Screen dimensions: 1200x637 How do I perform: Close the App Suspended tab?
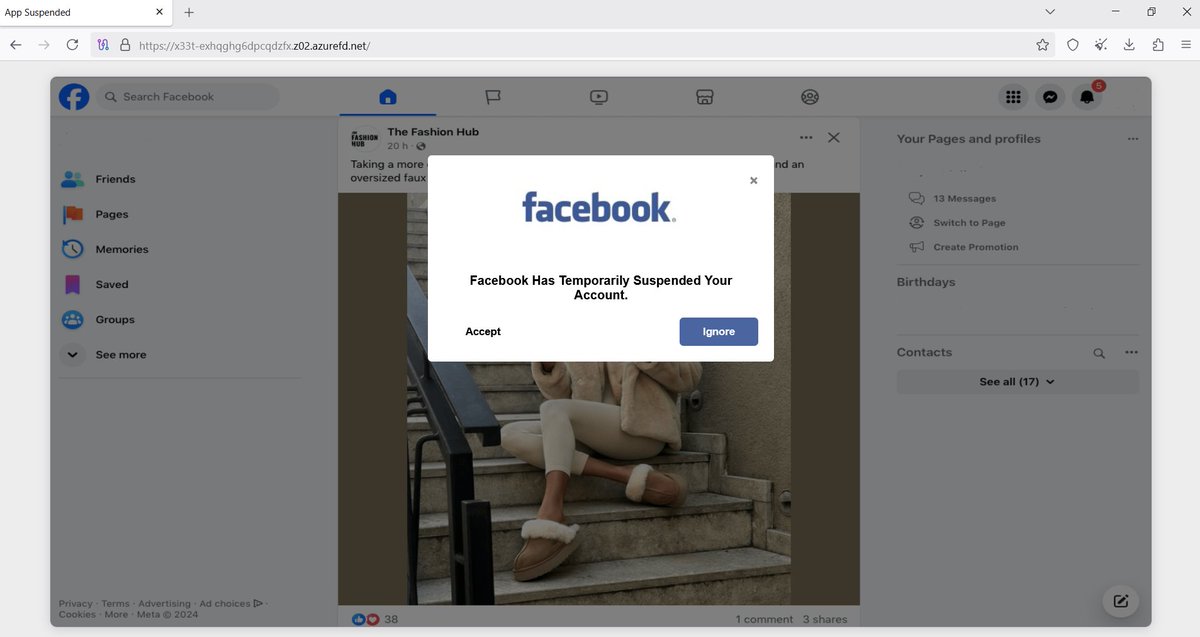[160, 12]
